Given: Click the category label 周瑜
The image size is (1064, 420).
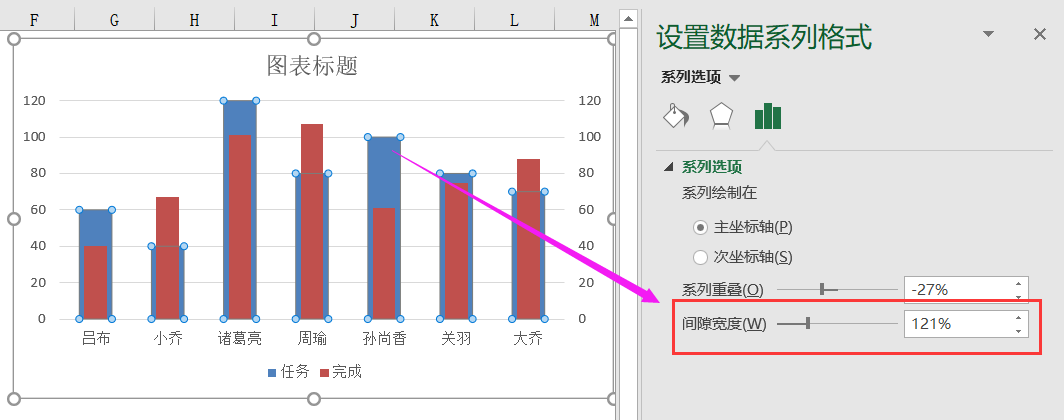Looking at the screenshot, I should click(x=311, y=339).
